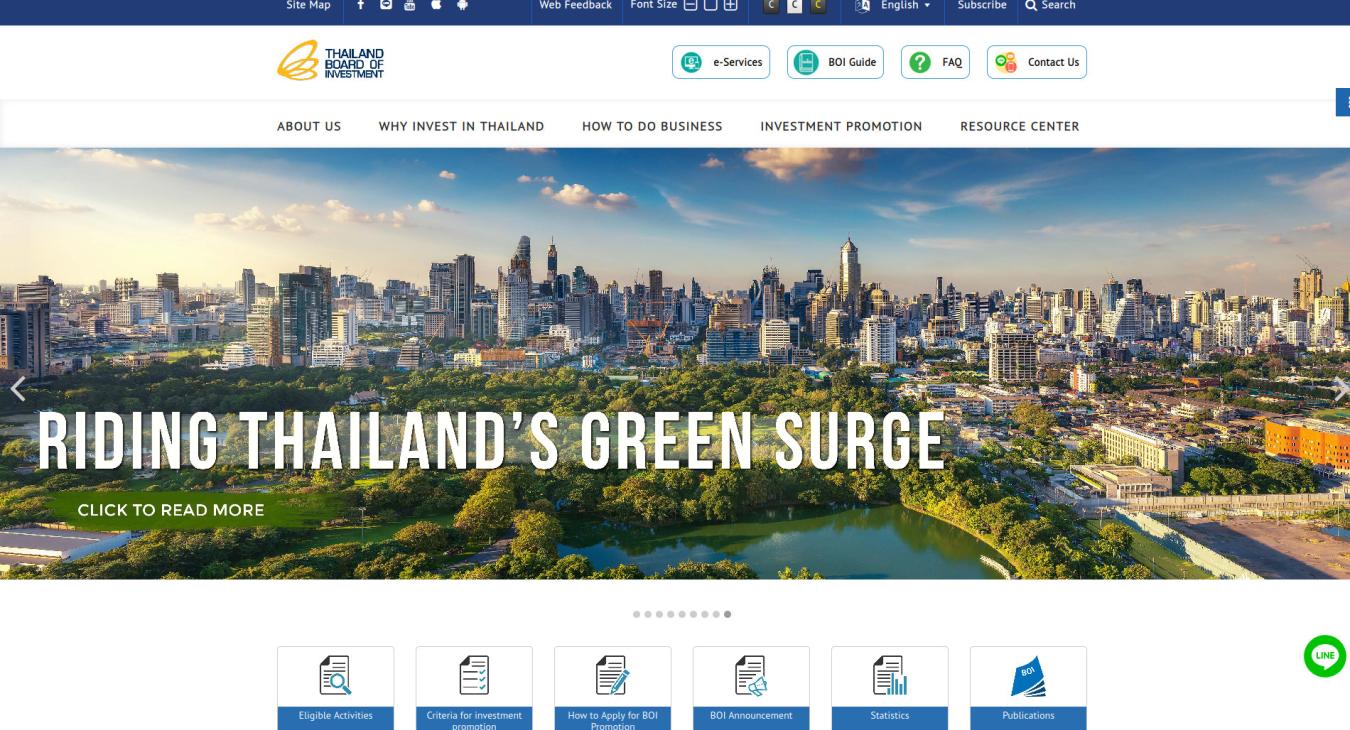The image size is (1350, 730).
Task: Toggle the default contrast setting
Action: (x=770, y=5)
